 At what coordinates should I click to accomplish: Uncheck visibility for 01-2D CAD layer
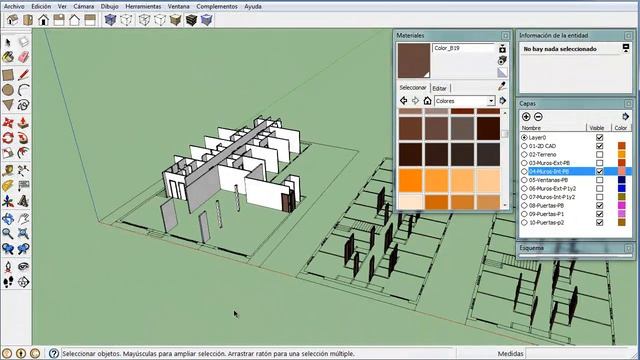(x=599, y=146)
